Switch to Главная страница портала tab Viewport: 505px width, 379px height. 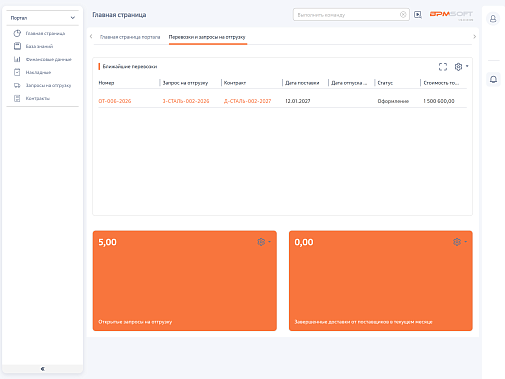(130, 37)
